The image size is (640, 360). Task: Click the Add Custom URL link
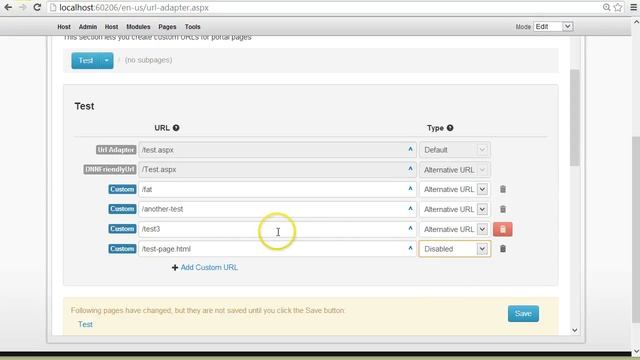pyautogui.click(x=209, y=267)
